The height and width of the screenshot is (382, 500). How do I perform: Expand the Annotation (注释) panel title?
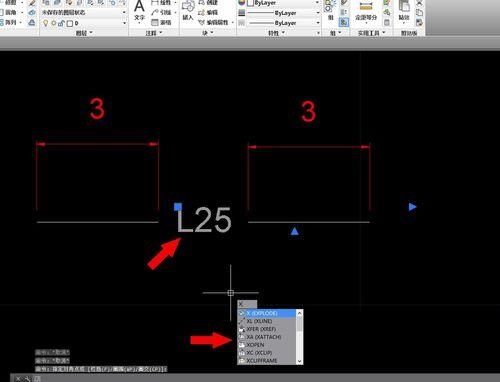point(154,33)
